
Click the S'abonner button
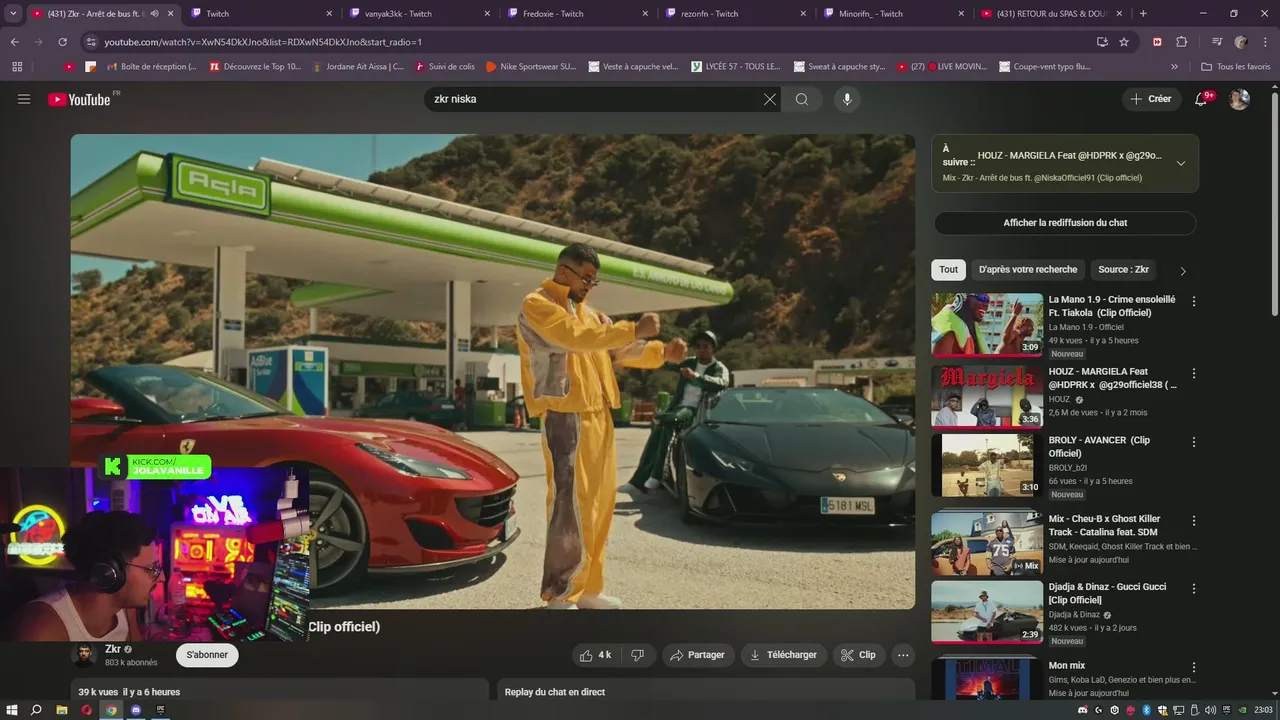click(207, 655)
